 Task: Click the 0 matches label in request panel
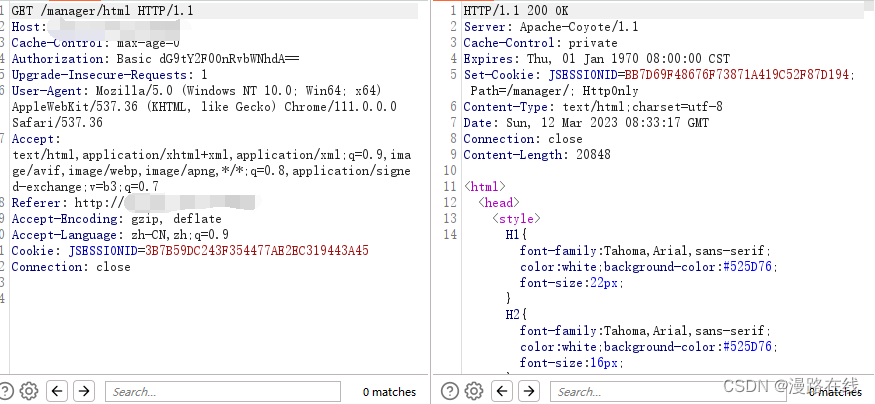[390, 392]
